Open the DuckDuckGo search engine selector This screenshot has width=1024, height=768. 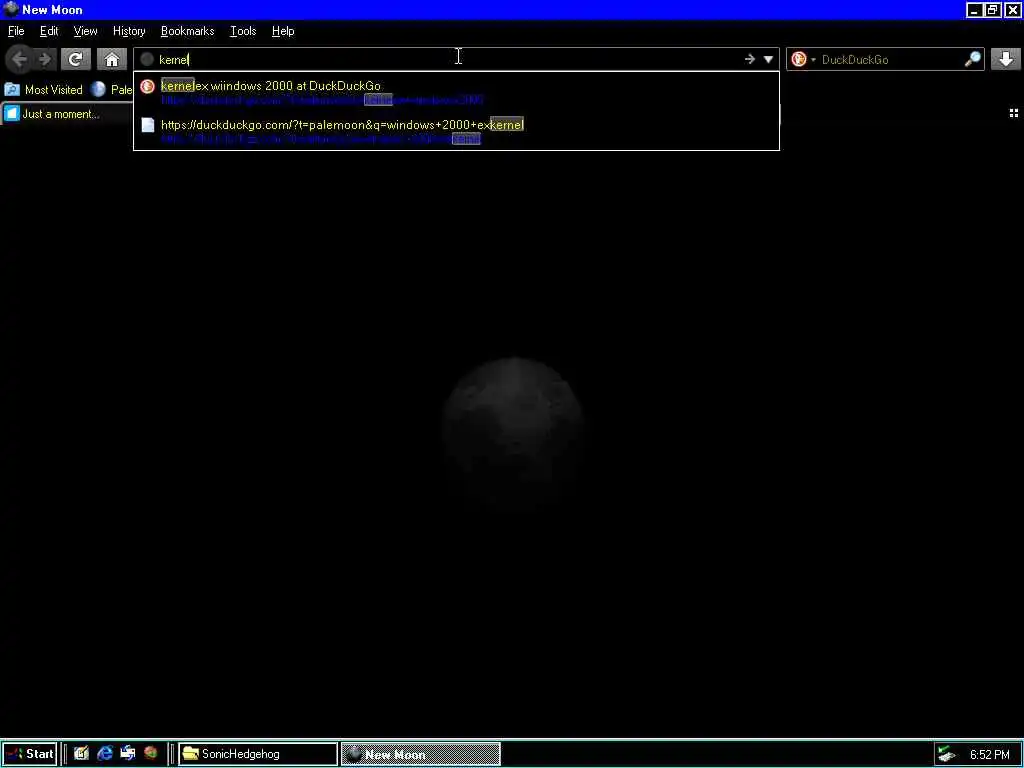coord(803,59)
